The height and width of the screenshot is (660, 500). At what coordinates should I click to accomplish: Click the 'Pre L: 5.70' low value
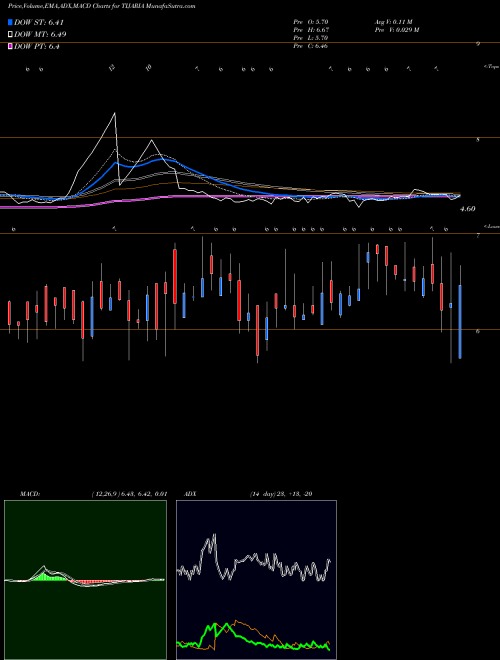pos(311,38)
